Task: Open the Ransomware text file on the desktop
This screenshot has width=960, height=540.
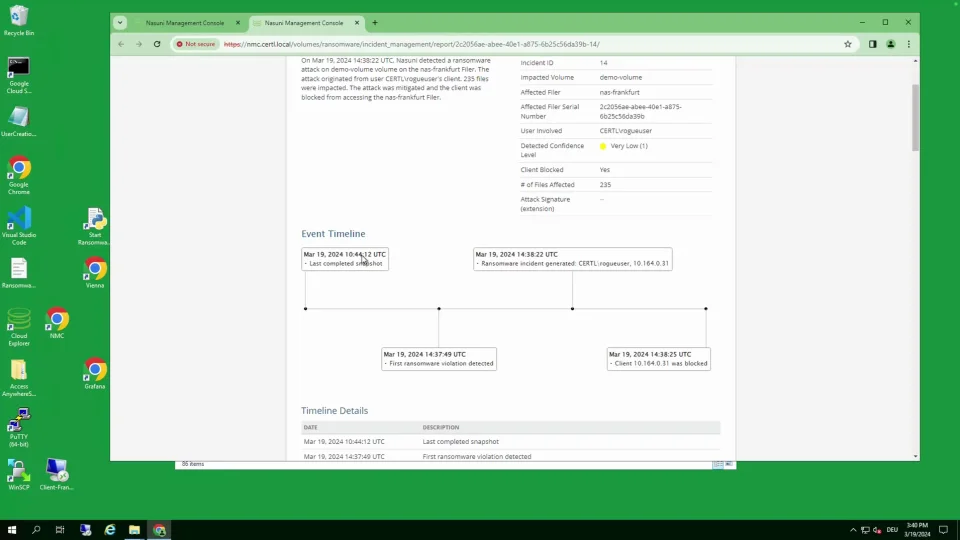Action: coord(18,273)
